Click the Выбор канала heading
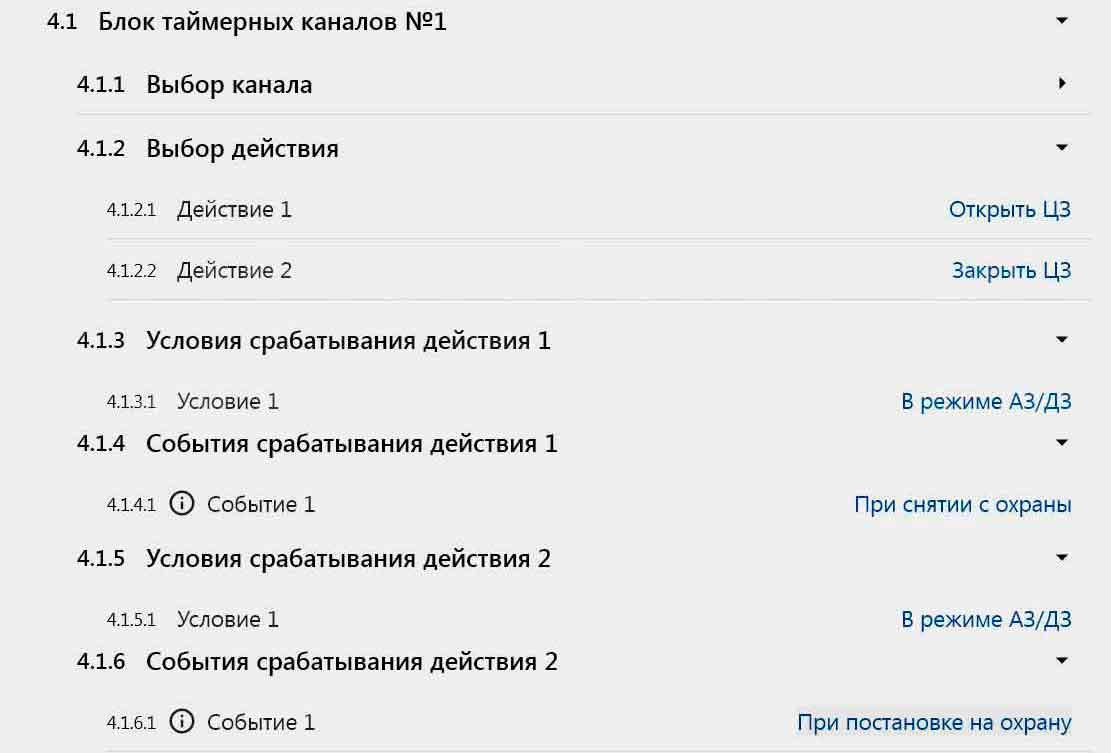The image size is (1111, 753). (x=229, y=85)
